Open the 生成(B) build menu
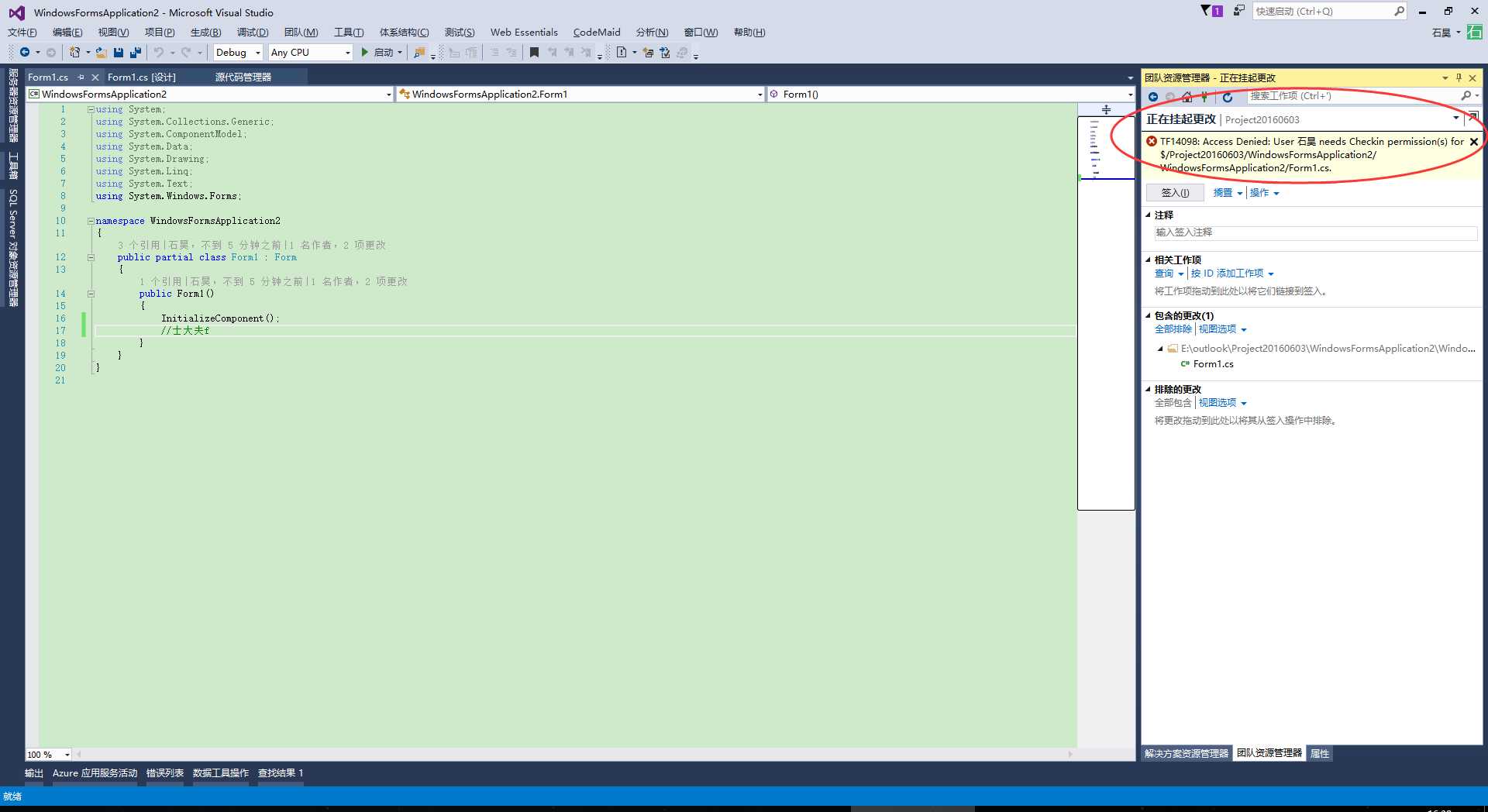The width and height of the screenshot is (1488, 812). pos(205,32)
